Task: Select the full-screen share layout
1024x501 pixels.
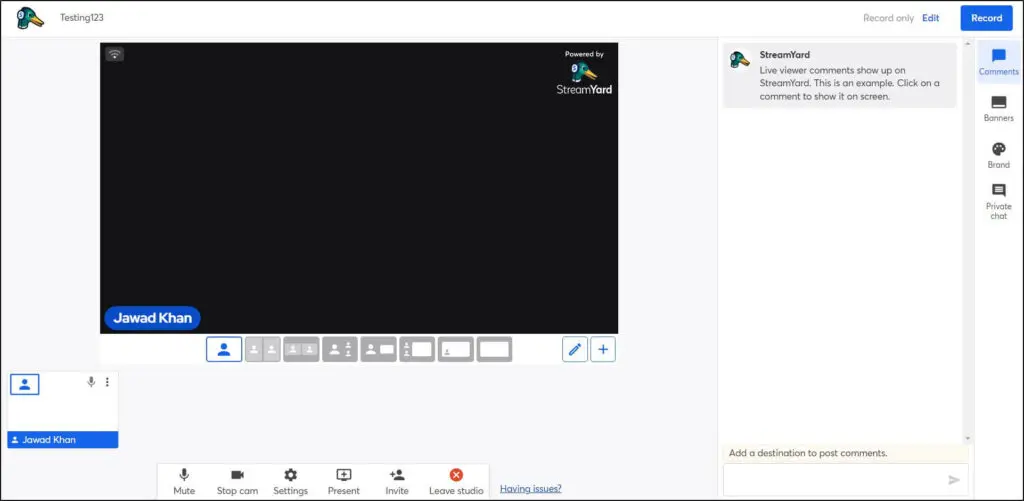Action: [x=494, y=349]
